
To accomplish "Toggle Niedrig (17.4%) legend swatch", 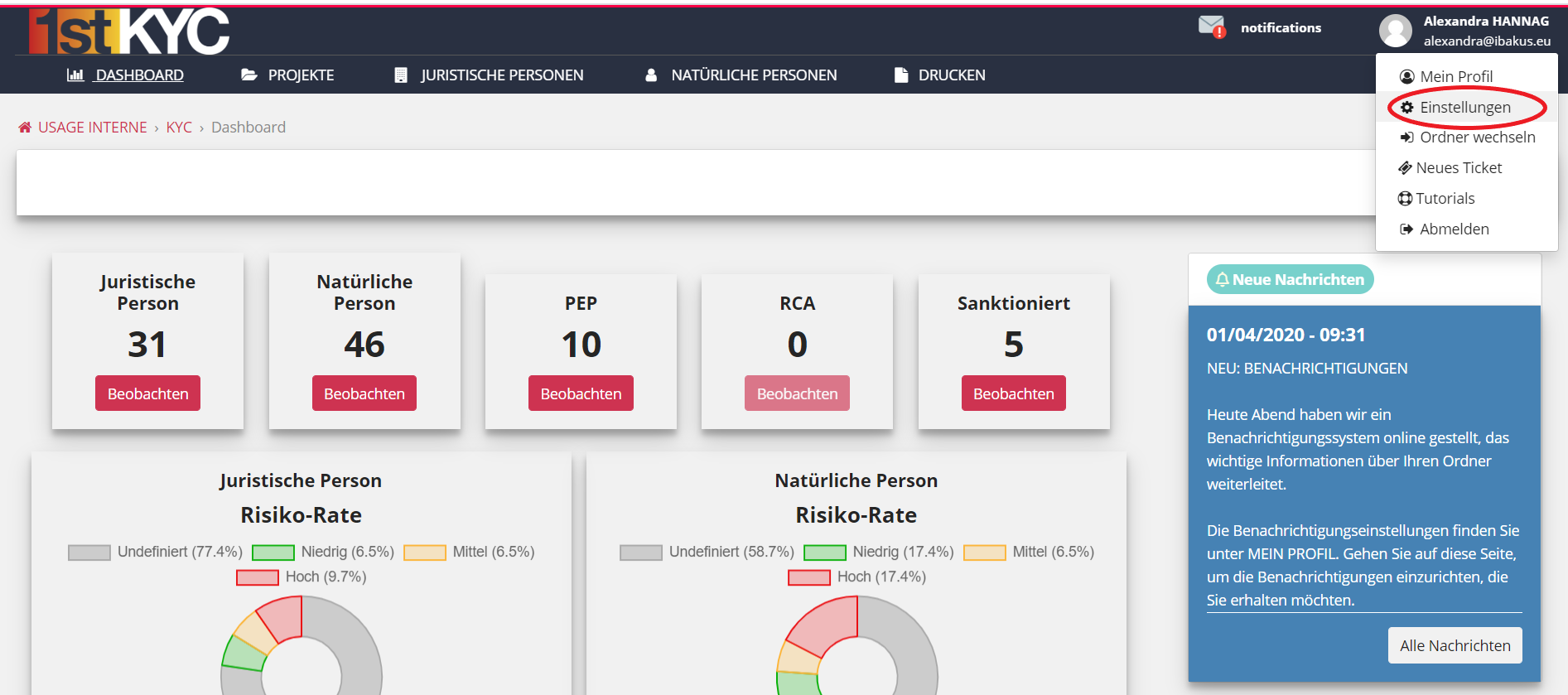I will pyautogui.click(x=825, y=553).
